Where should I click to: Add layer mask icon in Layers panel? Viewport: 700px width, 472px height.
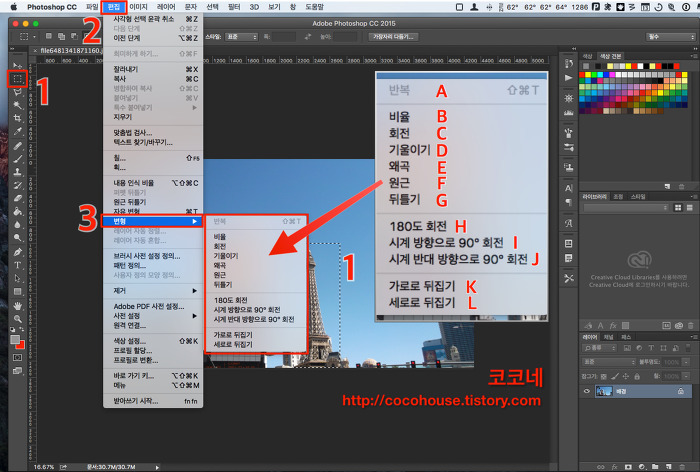(629, 467)
